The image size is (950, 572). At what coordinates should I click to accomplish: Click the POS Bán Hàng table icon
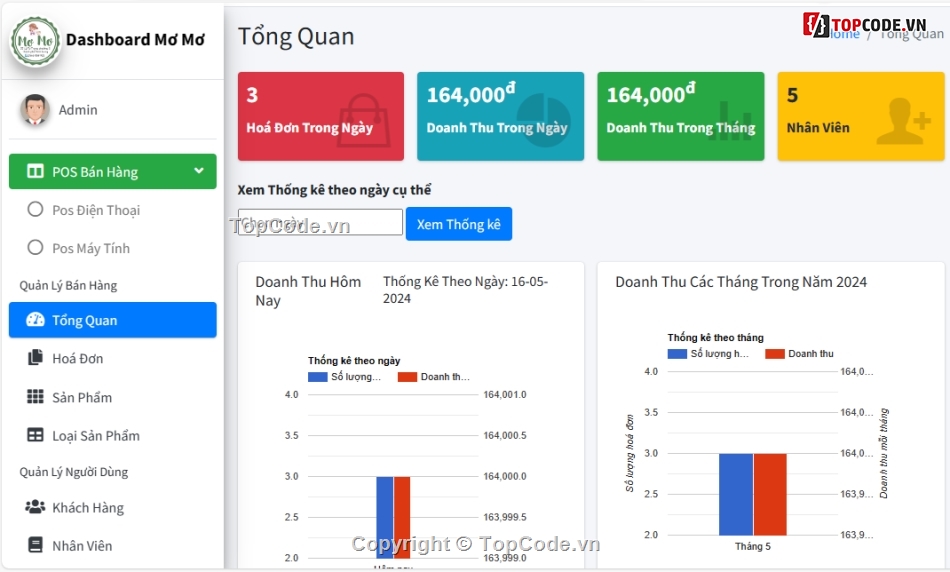[x=35, y=172]
